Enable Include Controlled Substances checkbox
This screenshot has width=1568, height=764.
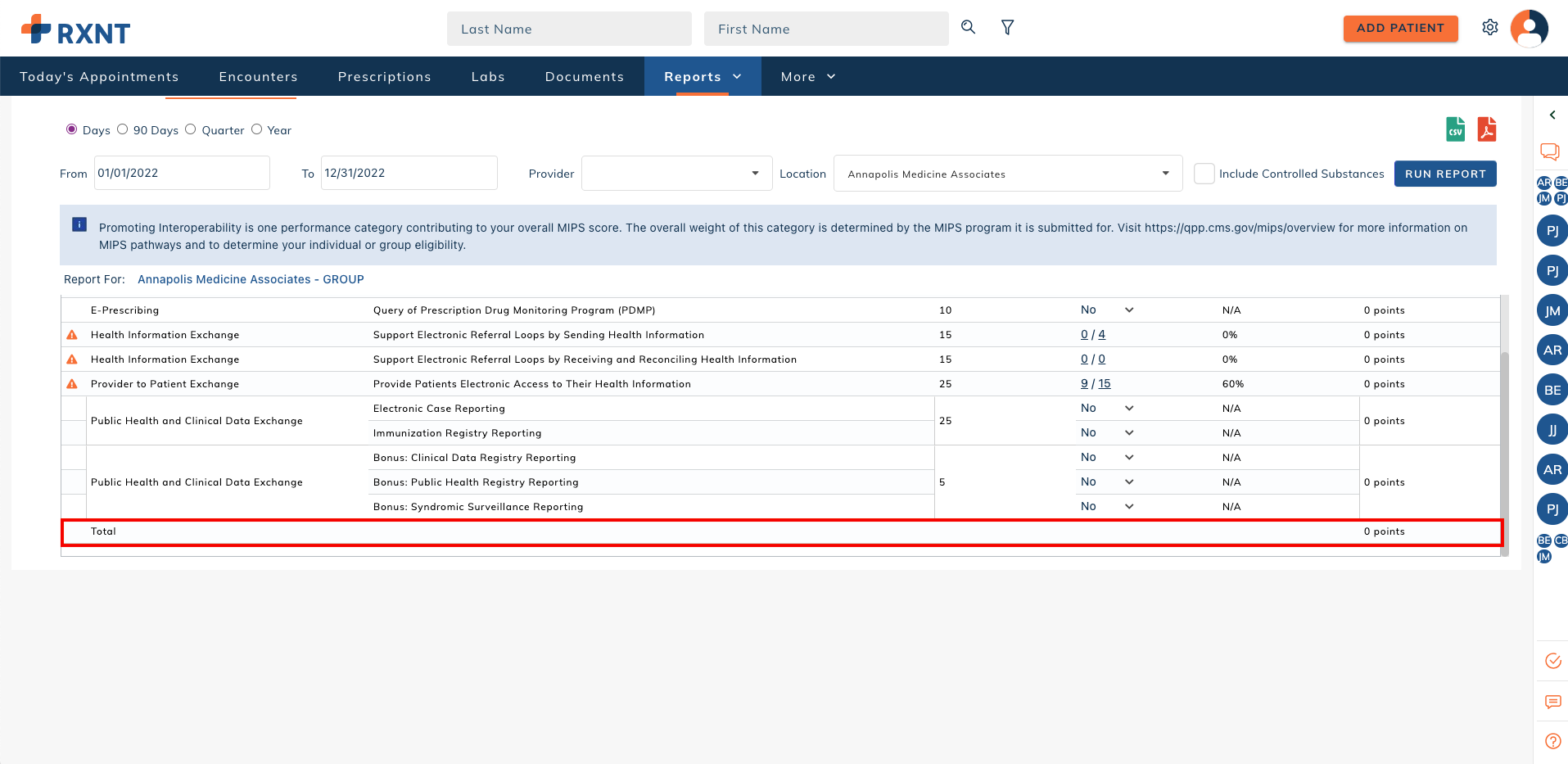(x=1204, y=174)
